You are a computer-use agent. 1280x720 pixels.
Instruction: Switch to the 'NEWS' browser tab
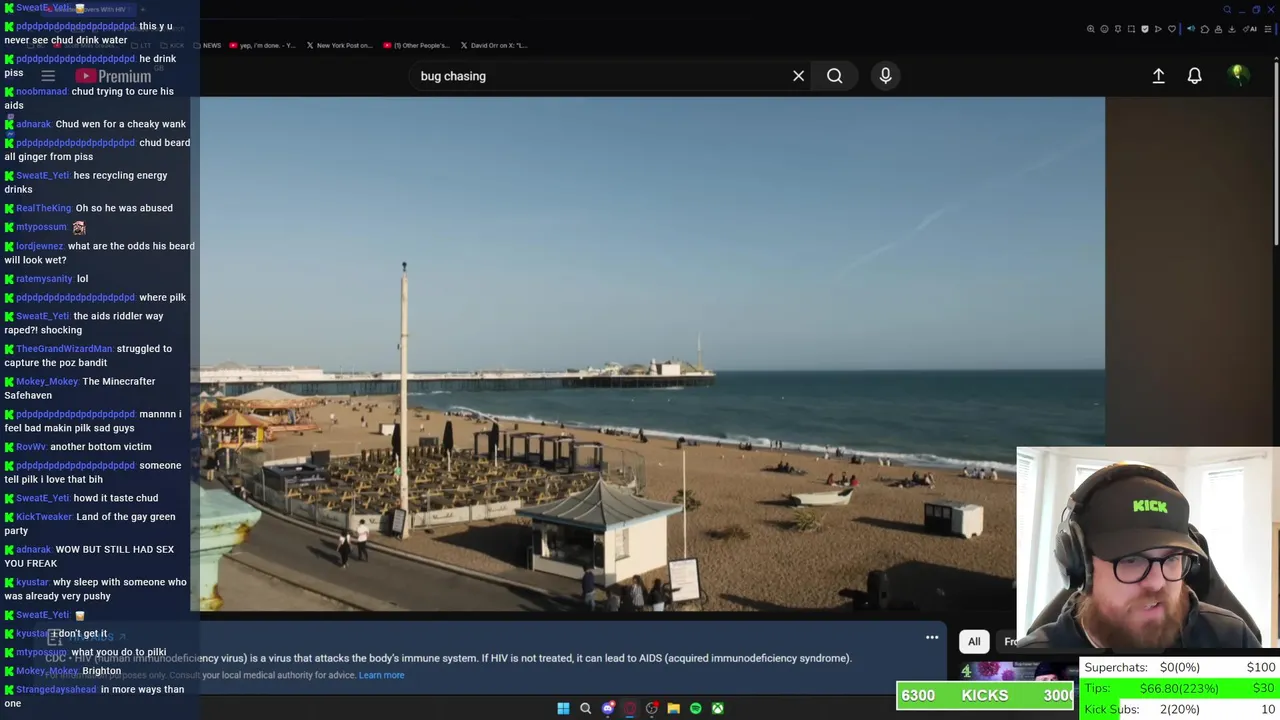(207, 45)
